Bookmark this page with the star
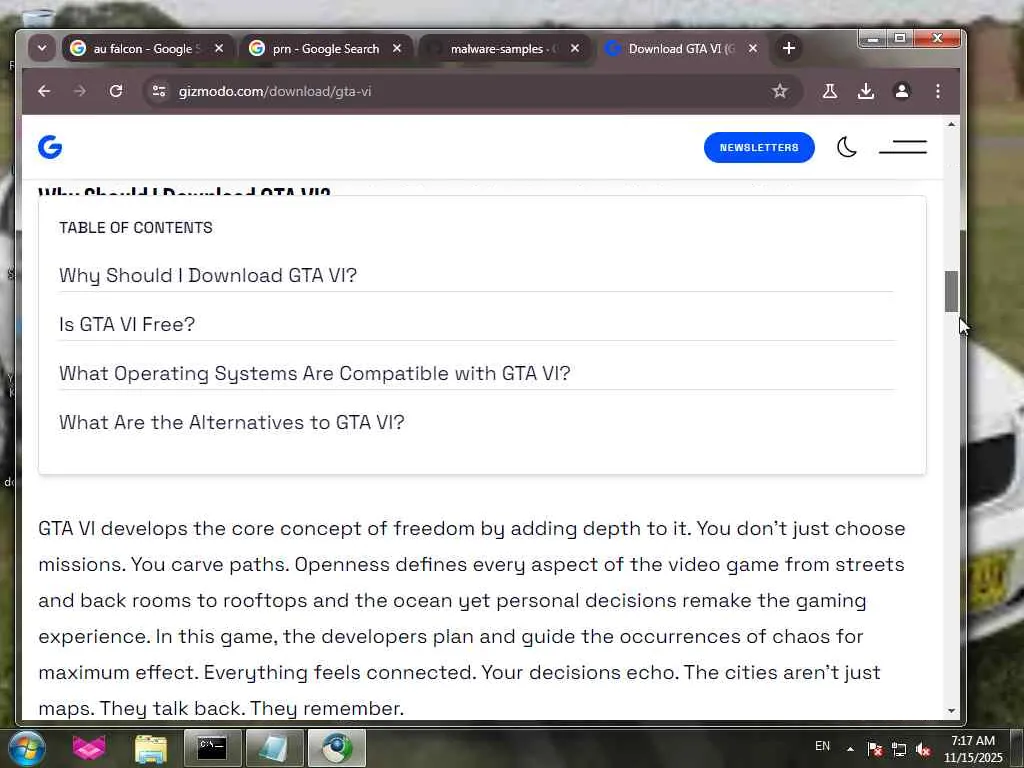 pos(780,91)
